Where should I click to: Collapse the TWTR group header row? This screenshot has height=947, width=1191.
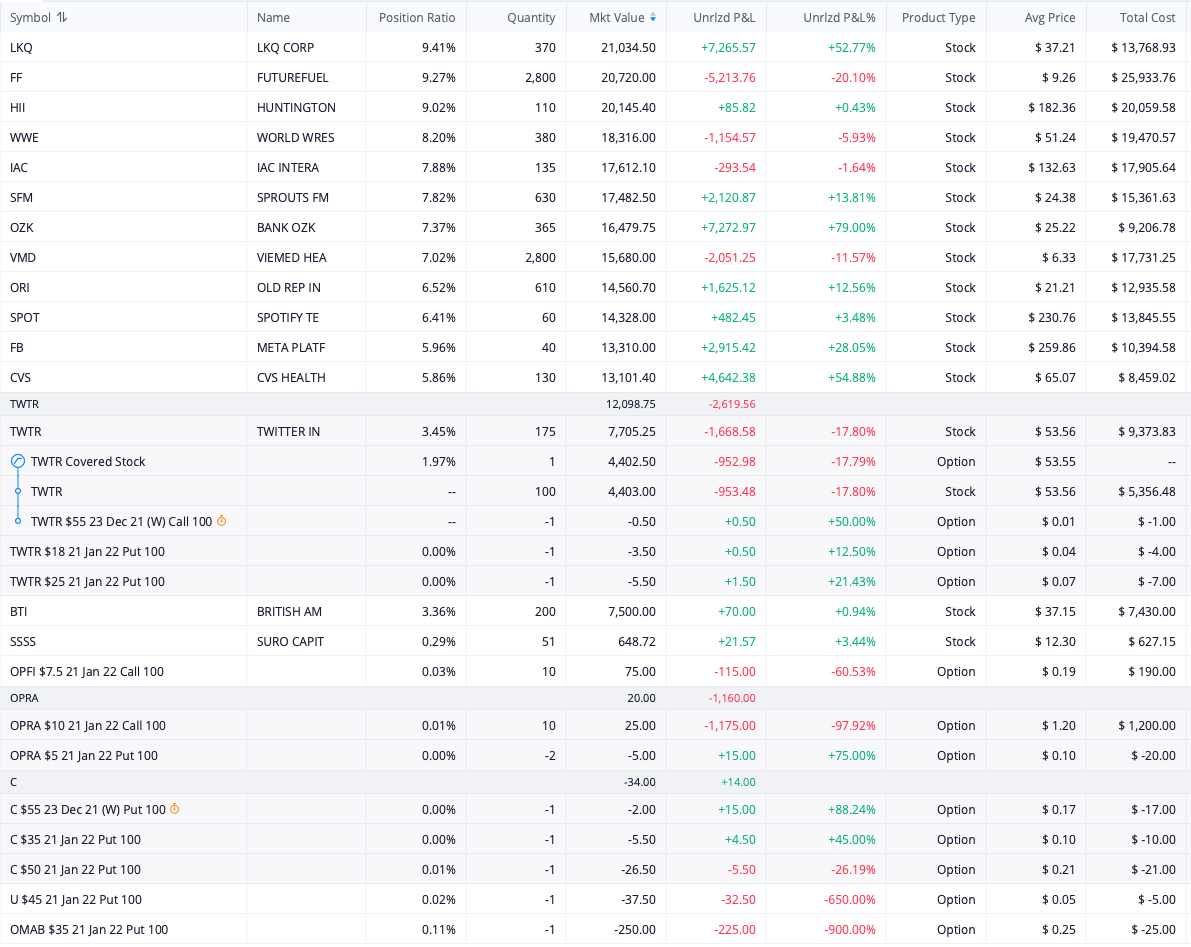click(596, 404)
